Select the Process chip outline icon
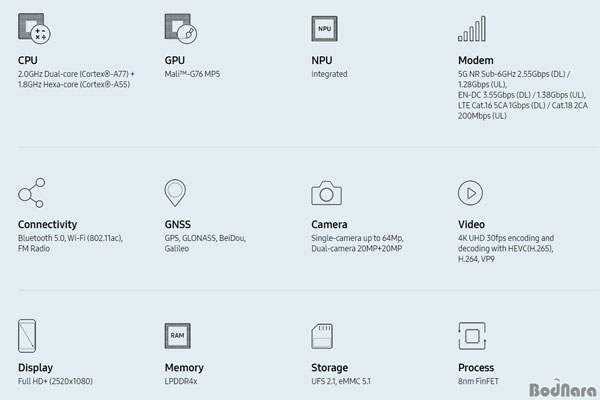 (x=472, y=336)
